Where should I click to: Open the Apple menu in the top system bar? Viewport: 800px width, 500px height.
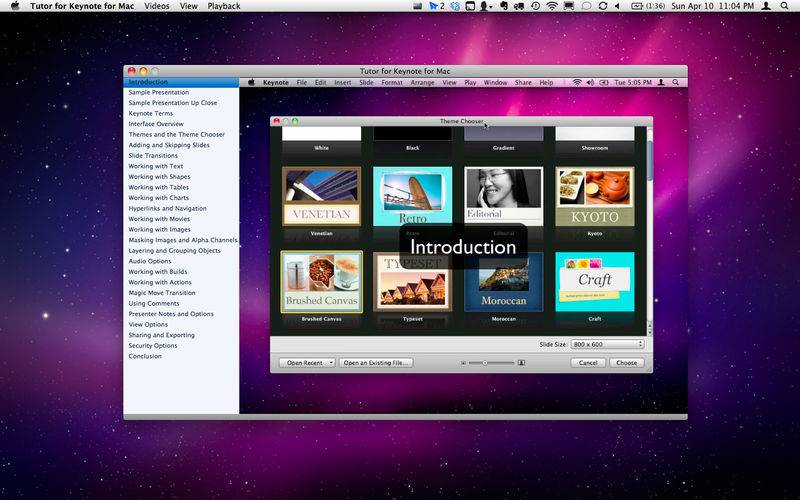coord(15,6)
